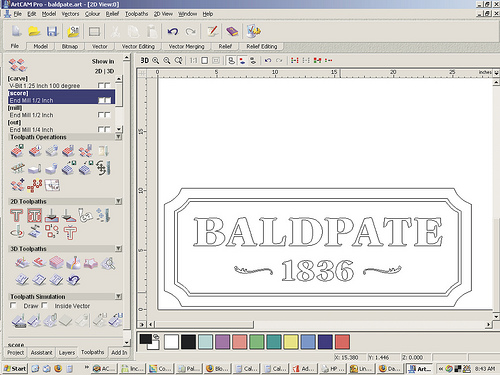Click the blue Reset Simulation arrow icon
The image size is (500, 375).
[73, 280]
